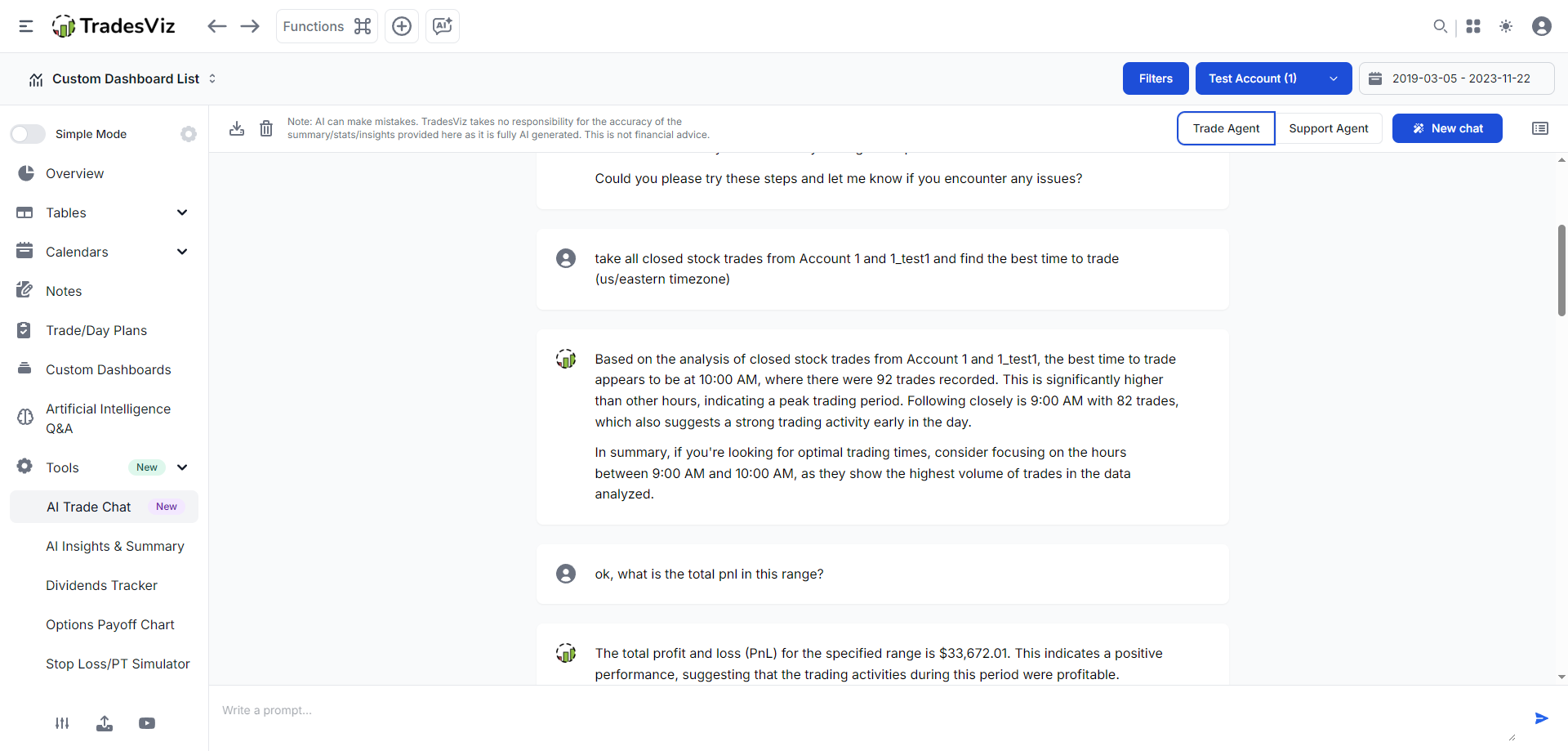
Task: Switch light/dark theme with sun icon
Action: [x=1506, y=26]
